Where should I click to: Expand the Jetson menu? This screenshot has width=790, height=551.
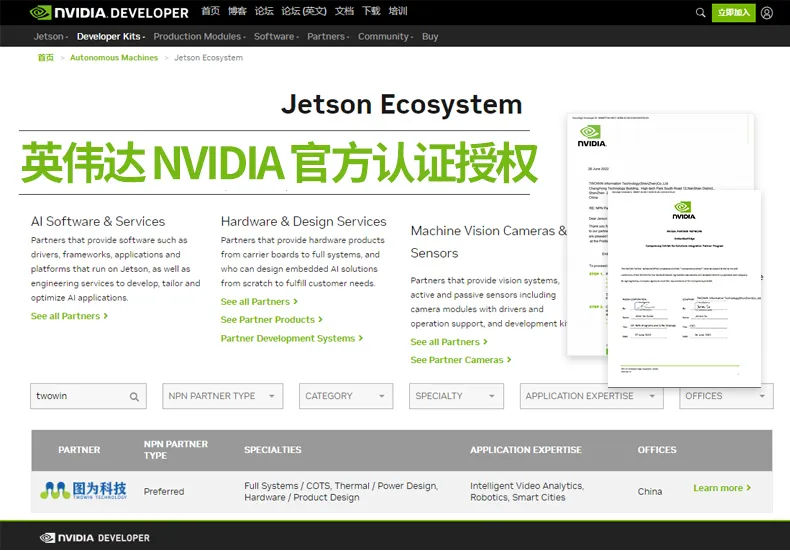tap(50, 36)
